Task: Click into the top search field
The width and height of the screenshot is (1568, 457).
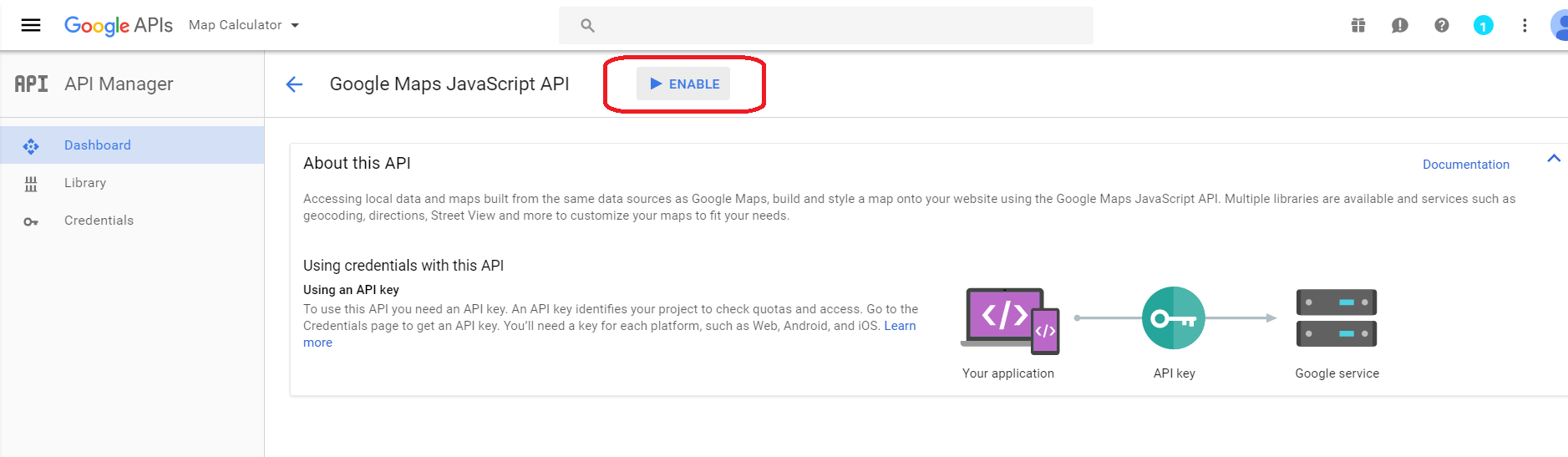Action: 826,25
